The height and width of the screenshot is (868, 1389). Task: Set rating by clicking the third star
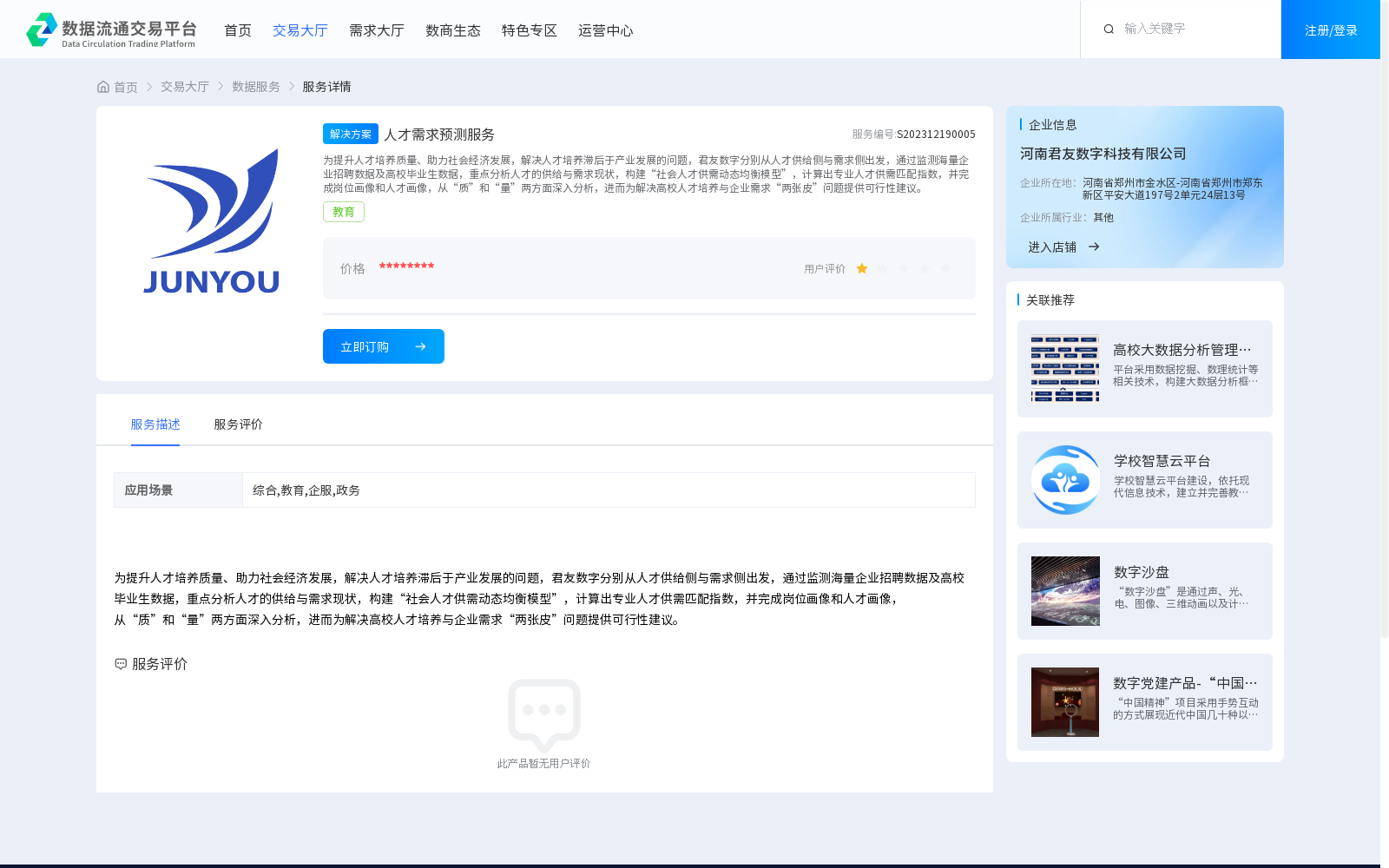[x=903, y=268]
